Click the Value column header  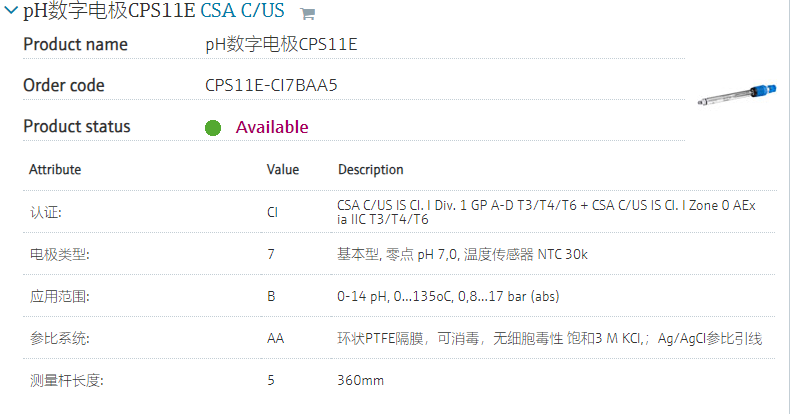pyautogui.click(x=283, y=170)
